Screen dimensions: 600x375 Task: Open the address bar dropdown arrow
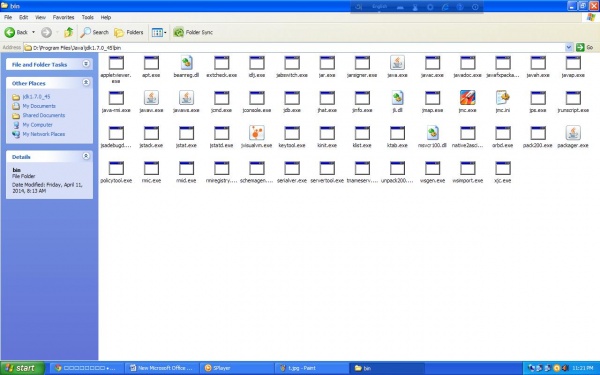pos(569,47)
